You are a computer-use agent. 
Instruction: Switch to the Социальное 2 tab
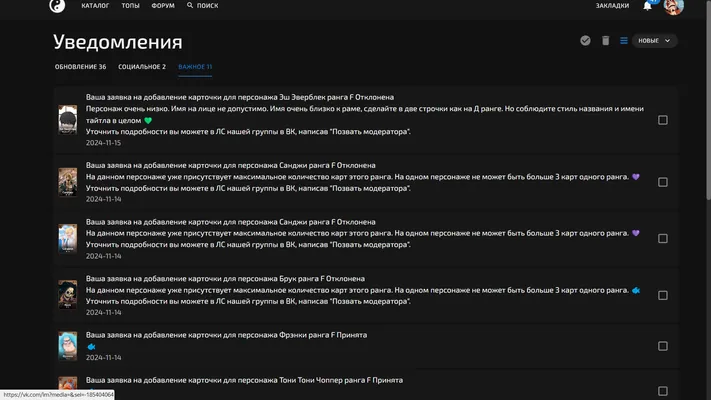(x=142, y=67)
